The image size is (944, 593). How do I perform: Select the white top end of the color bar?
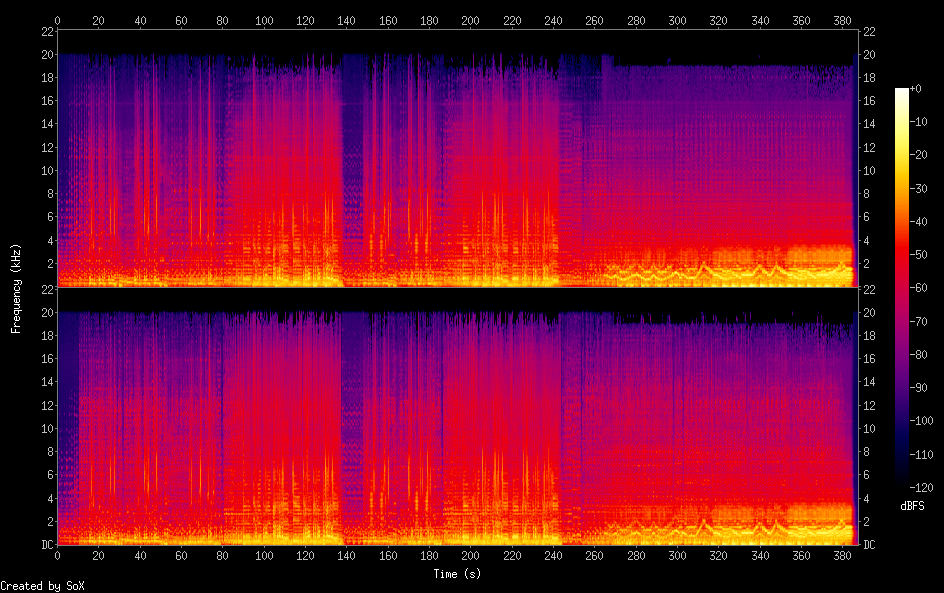point(902,91)
